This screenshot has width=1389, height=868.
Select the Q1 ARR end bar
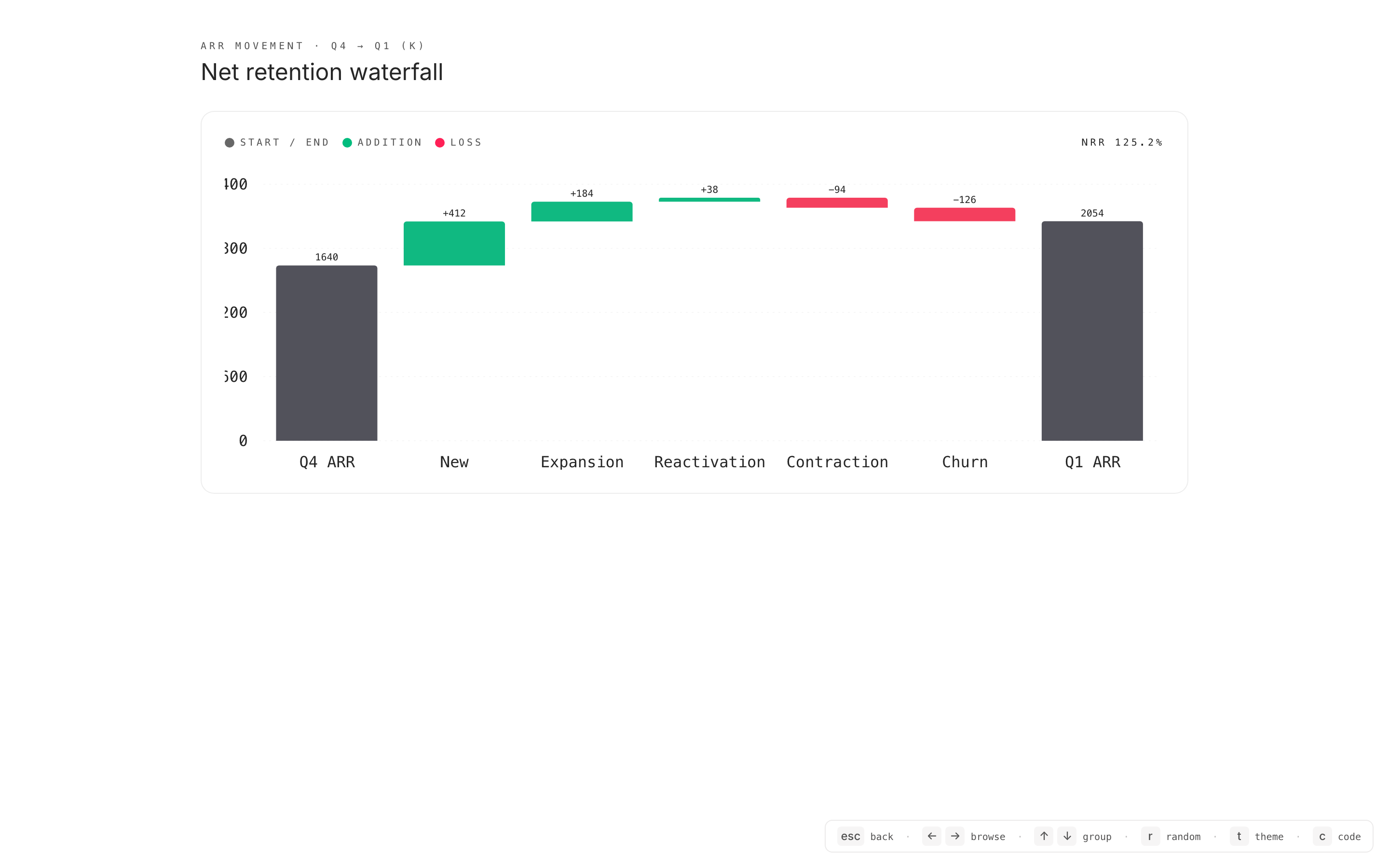[x=1092, y=331]
